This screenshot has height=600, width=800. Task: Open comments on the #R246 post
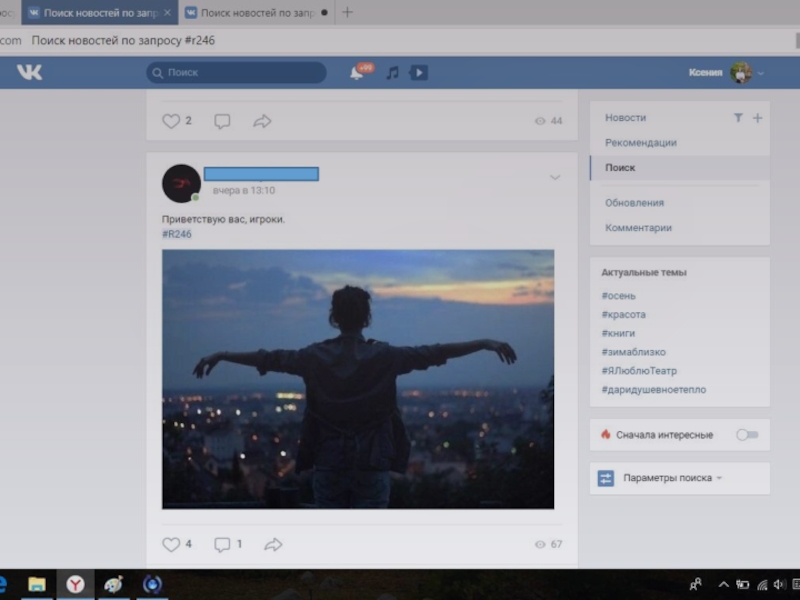point(222,545)
